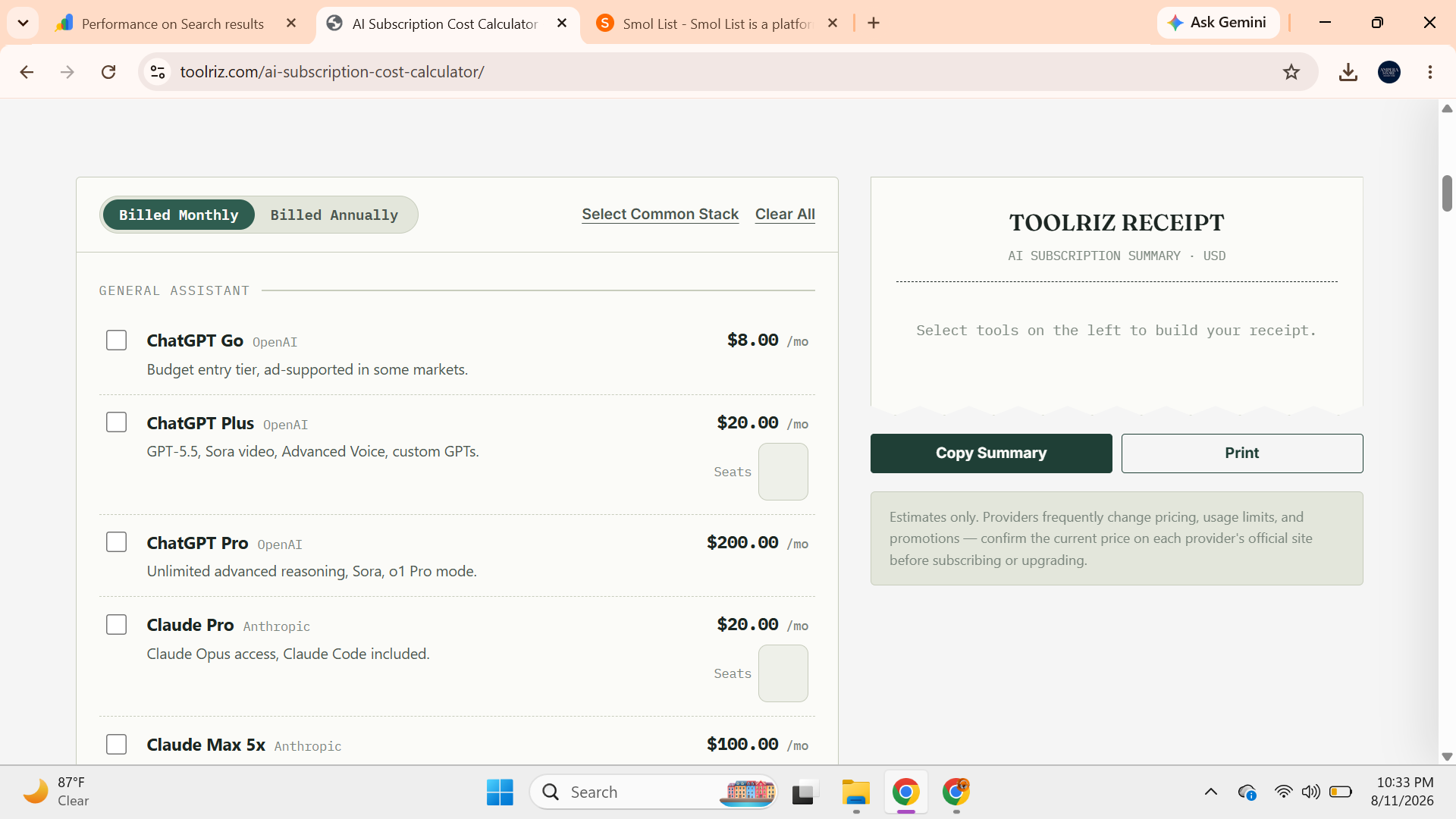
Task: Switch to the Smol List tab
Action: coord(717,24)
